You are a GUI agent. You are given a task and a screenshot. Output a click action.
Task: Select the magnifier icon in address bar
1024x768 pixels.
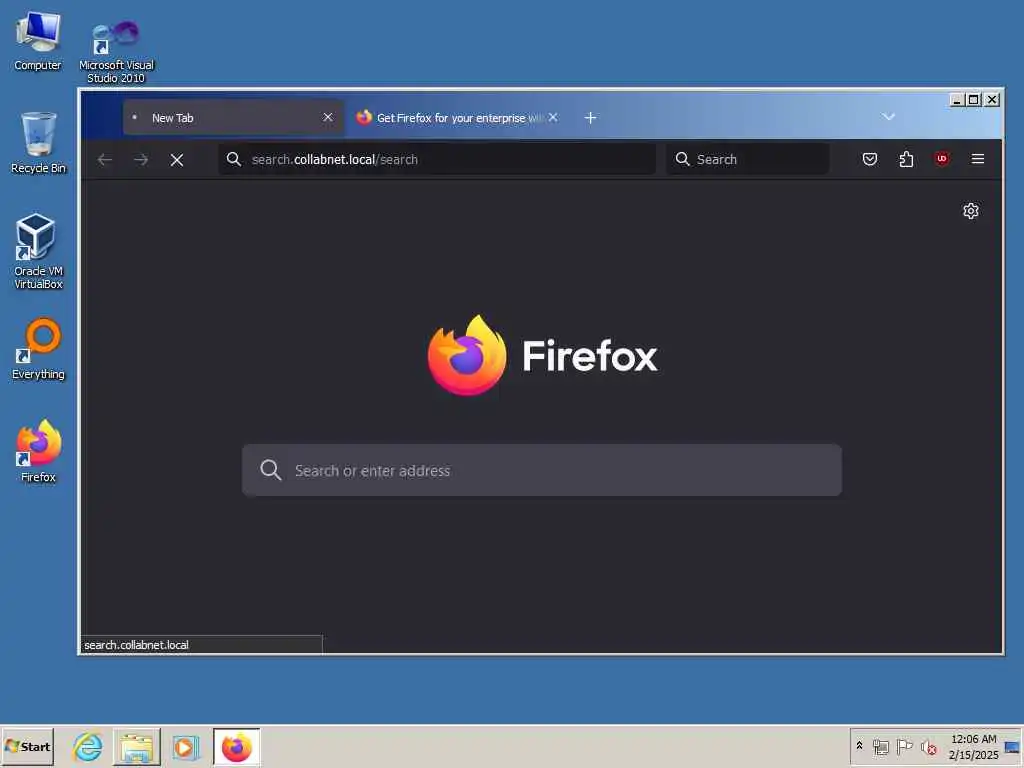click(234, 159)
